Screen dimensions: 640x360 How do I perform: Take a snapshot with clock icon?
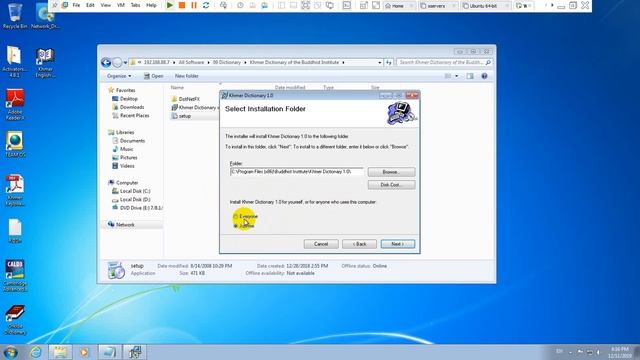240,5
